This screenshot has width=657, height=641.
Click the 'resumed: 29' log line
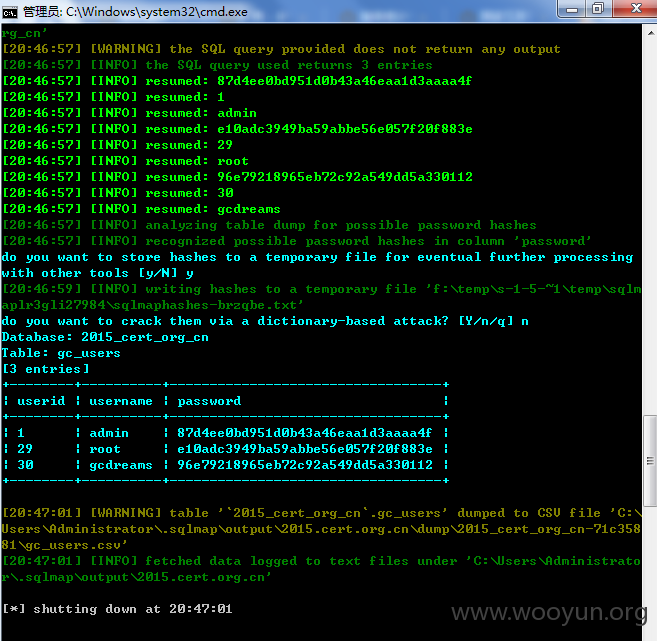coord(117,145)
